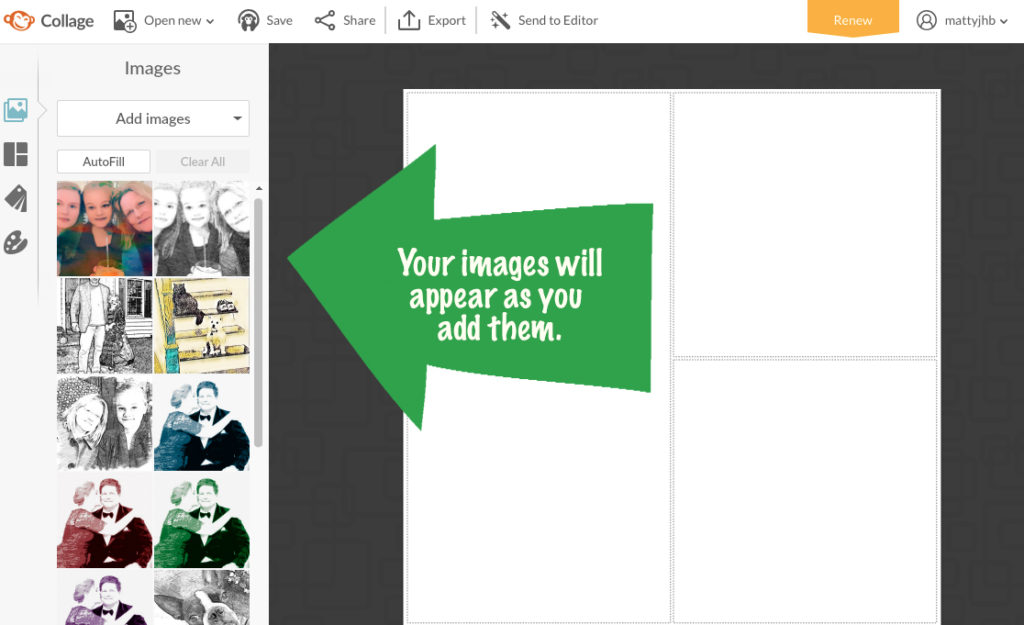Click the Collage title text
Viewport: 1024px width, 625px height.
click(67, 21)
